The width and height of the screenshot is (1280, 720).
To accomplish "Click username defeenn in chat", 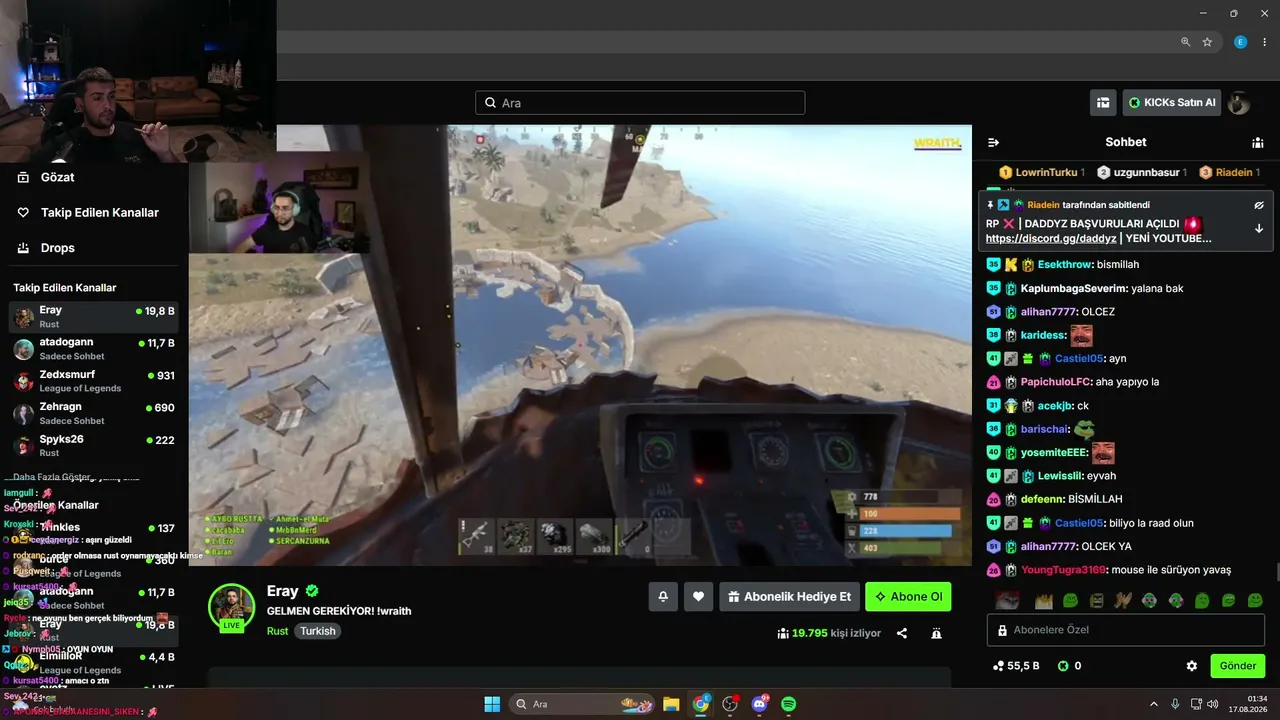I will point(1043,499).
